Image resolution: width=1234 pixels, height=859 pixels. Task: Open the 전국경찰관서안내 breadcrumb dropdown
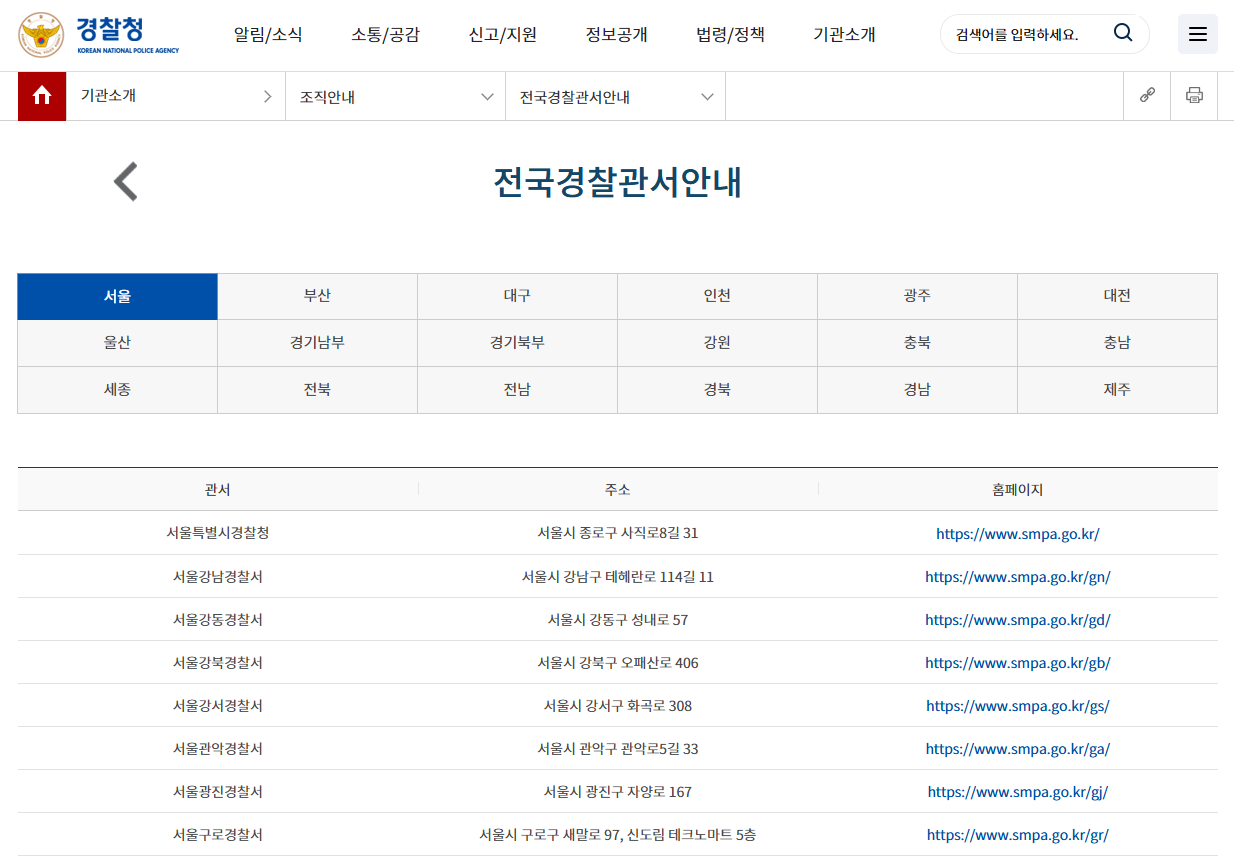pyautogui.click(x=615, y=96)
